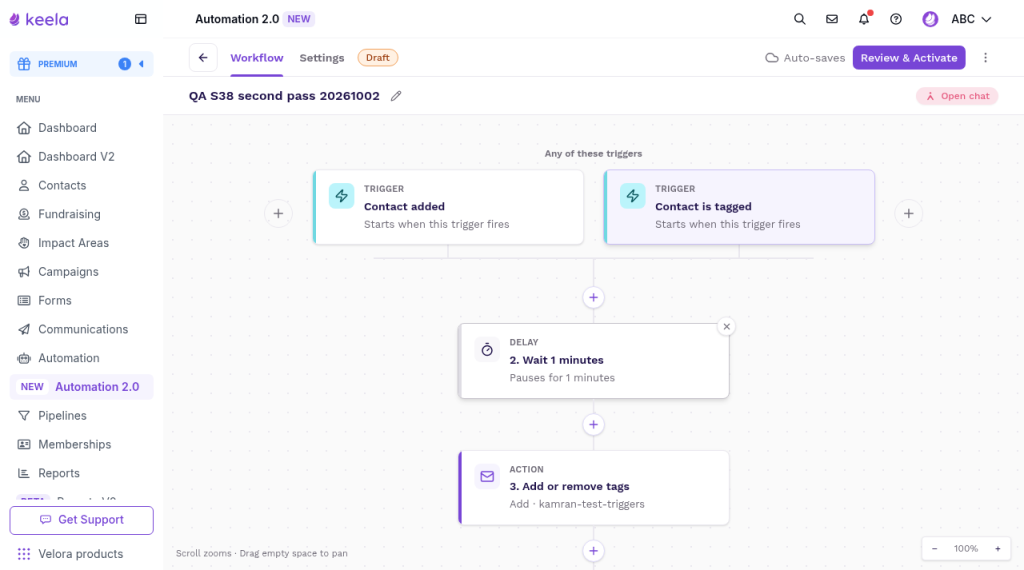Add step below the Action node

pyautogui.click(x=593, y=551)
